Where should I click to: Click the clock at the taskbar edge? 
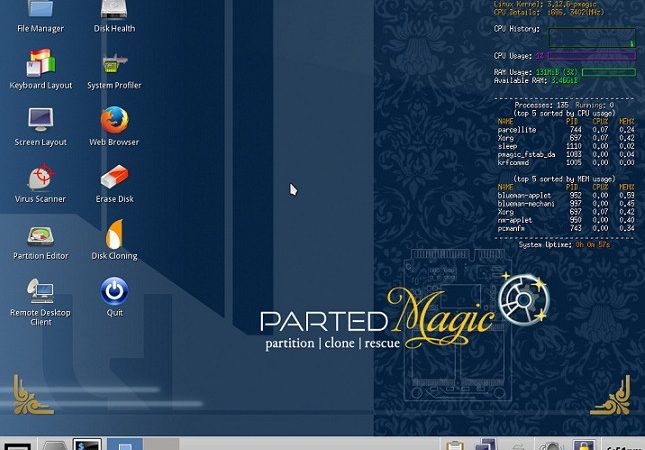[x=624, y=447]
